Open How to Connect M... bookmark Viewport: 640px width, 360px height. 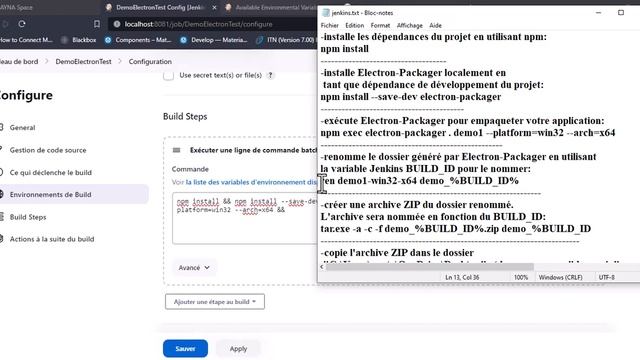[26, 40]
